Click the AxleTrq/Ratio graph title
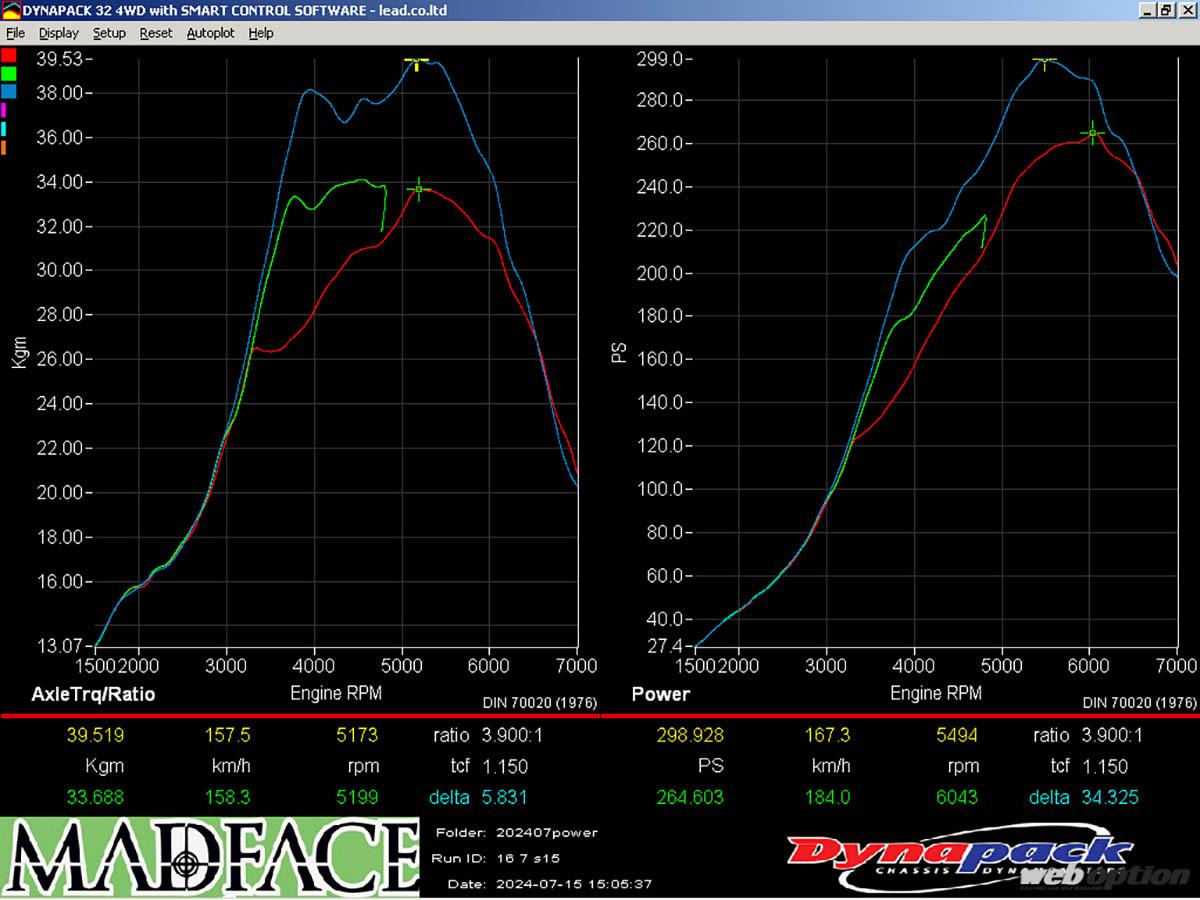This screenshot has width=1200, height=900. 93,694
